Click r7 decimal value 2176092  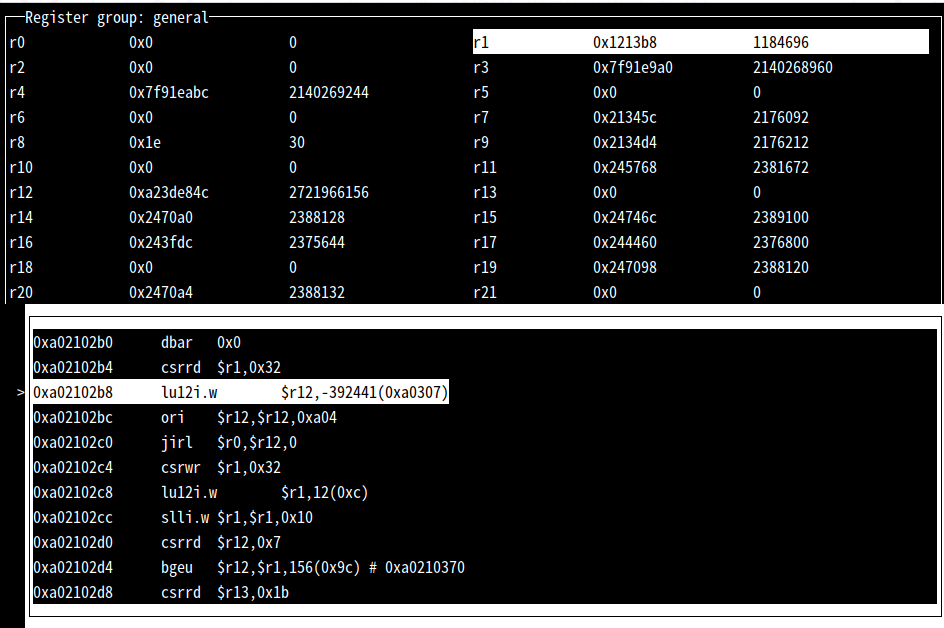pos(780,118)
